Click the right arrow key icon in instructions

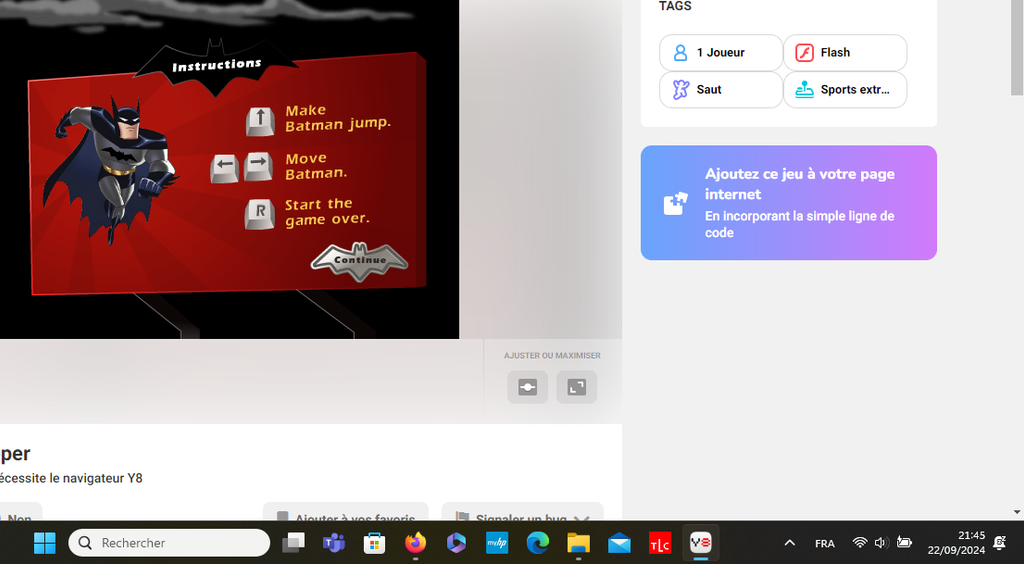[259, 166]
